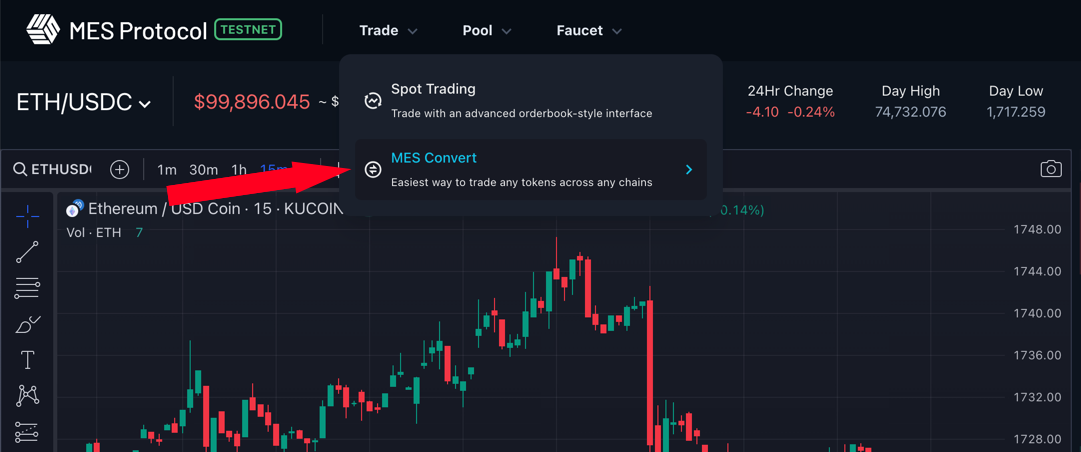Switch chart to 1m timeframe
The width and height of the screenshot is (1081, 452).
(x=167, y=170)
